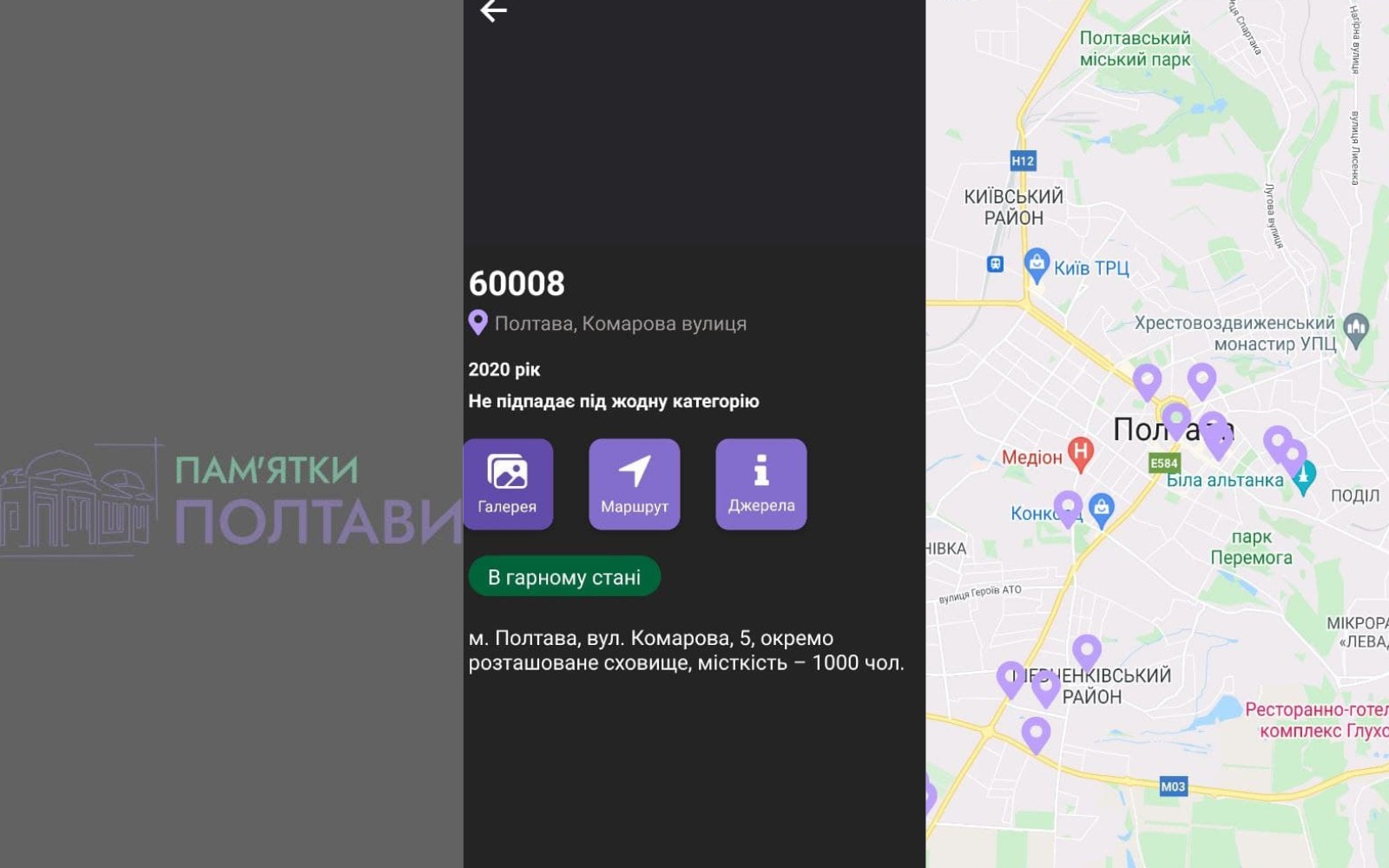Image resolution: width=1389 pixels, height=868 pixels.
Task: Click the Хрестовоздвиженський монастир marker icon
Action: (x=1355, y=329)
